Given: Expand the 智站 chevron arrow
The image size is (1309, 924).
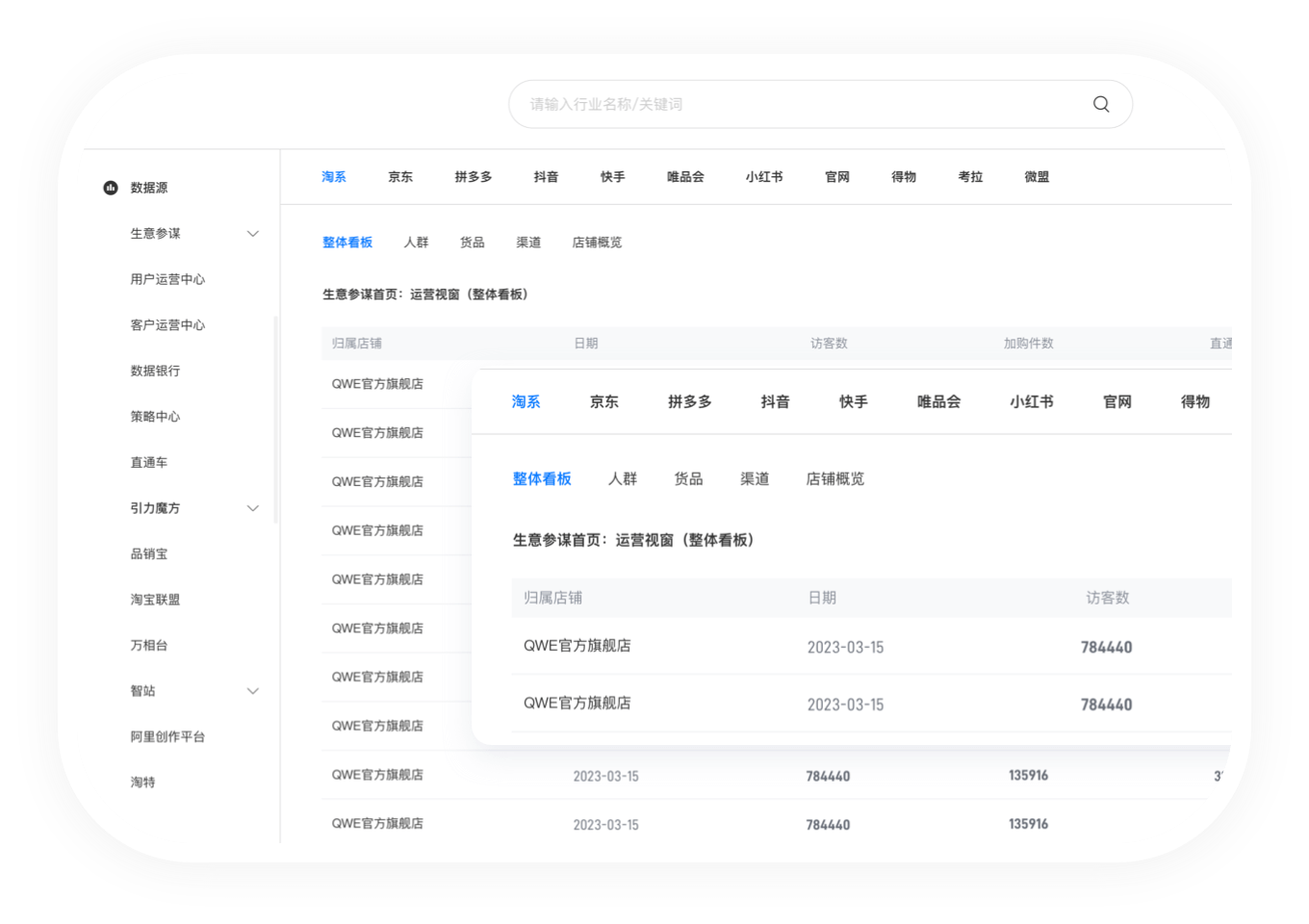Looking at the screenshot, I should coord(253,691).
